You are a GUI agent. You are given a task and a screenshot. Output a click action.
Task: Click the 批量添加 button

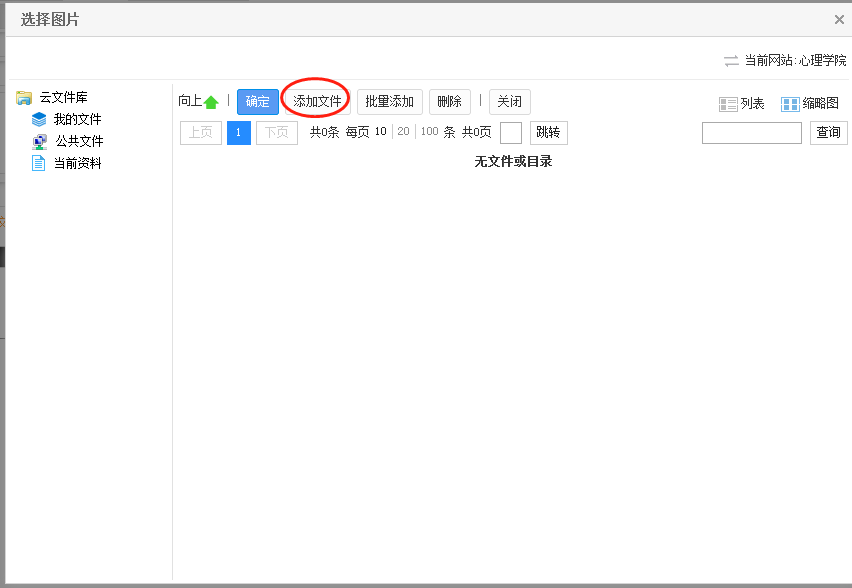pos(389,102)
